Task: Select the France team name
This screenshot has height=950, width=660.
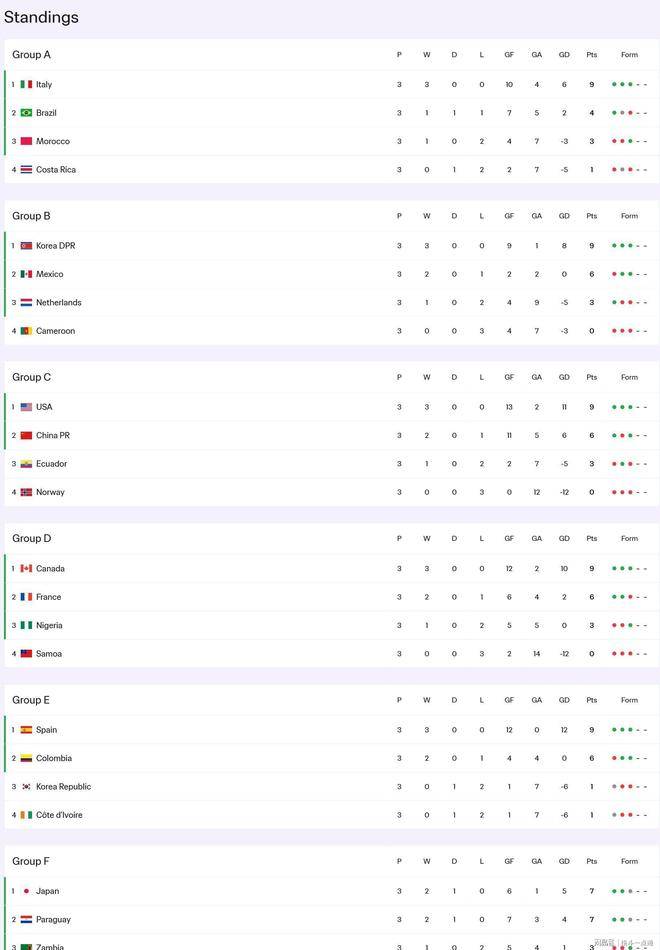Action: click(x=49, y=597)
